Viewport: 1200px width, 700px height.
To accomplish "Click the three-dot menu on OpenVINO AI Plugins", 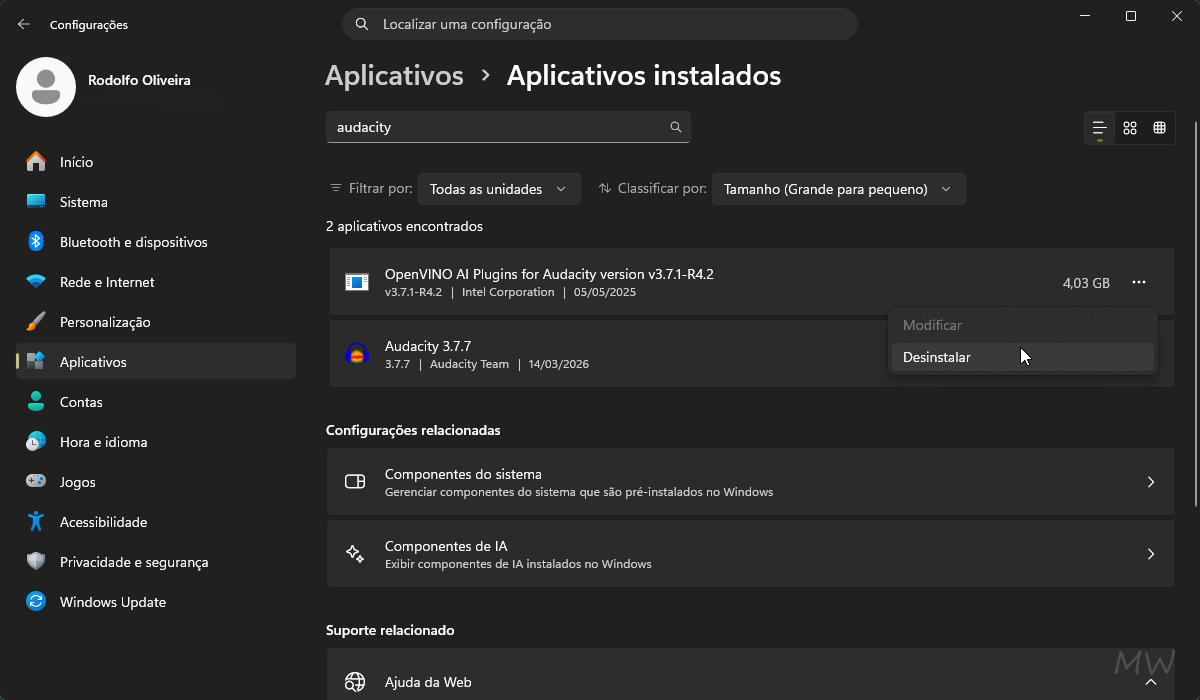I will [x=1138, y=283].
